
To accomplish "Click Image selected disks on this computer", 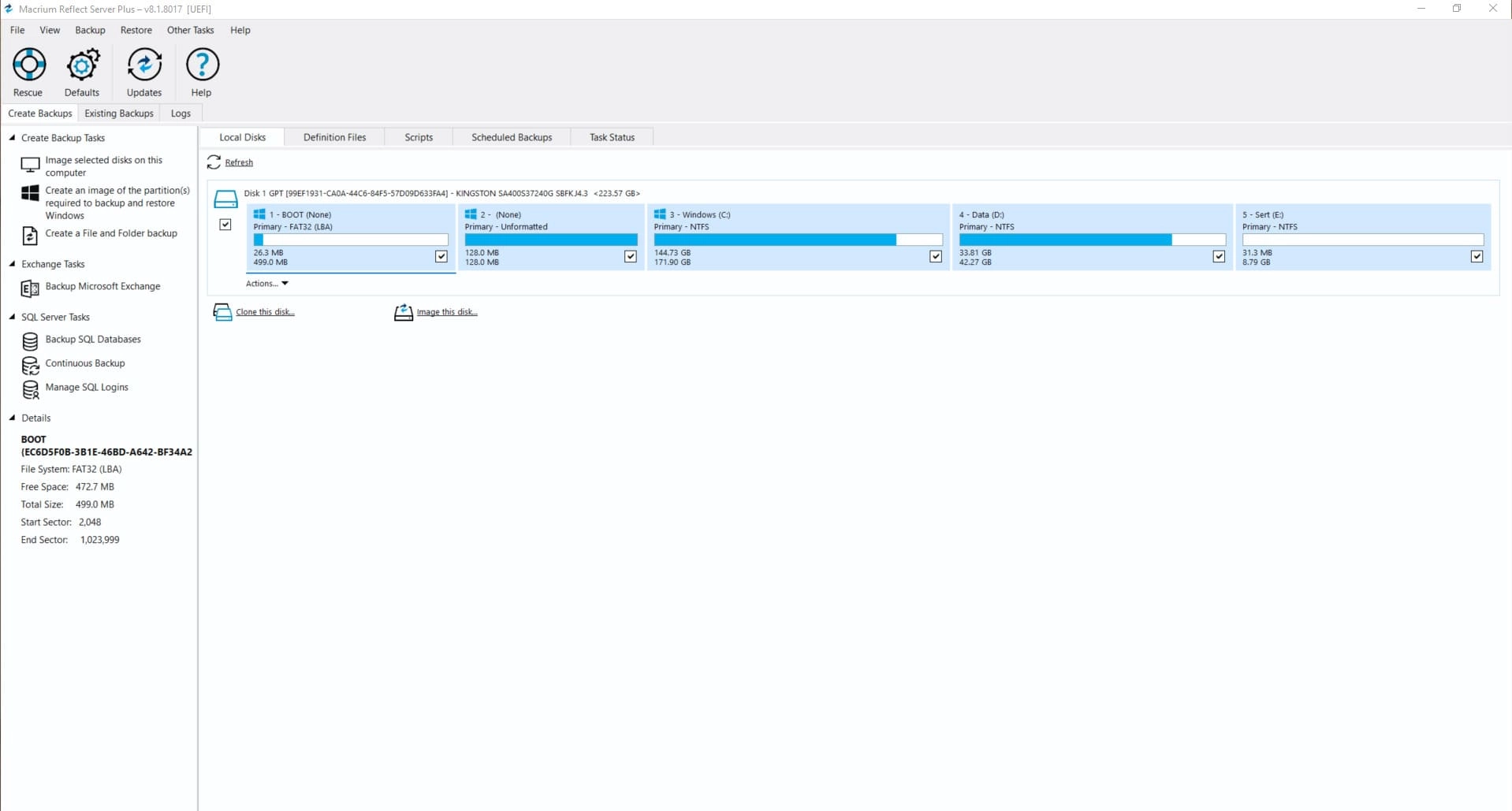I will 104,166.
